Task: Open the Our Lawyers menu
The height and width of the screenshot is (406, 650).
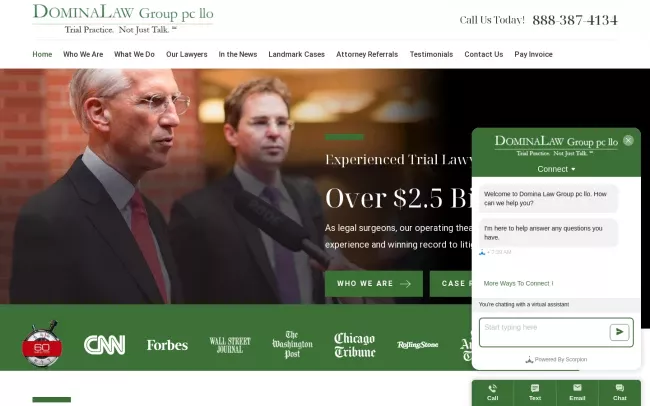Action: (187, 54)
